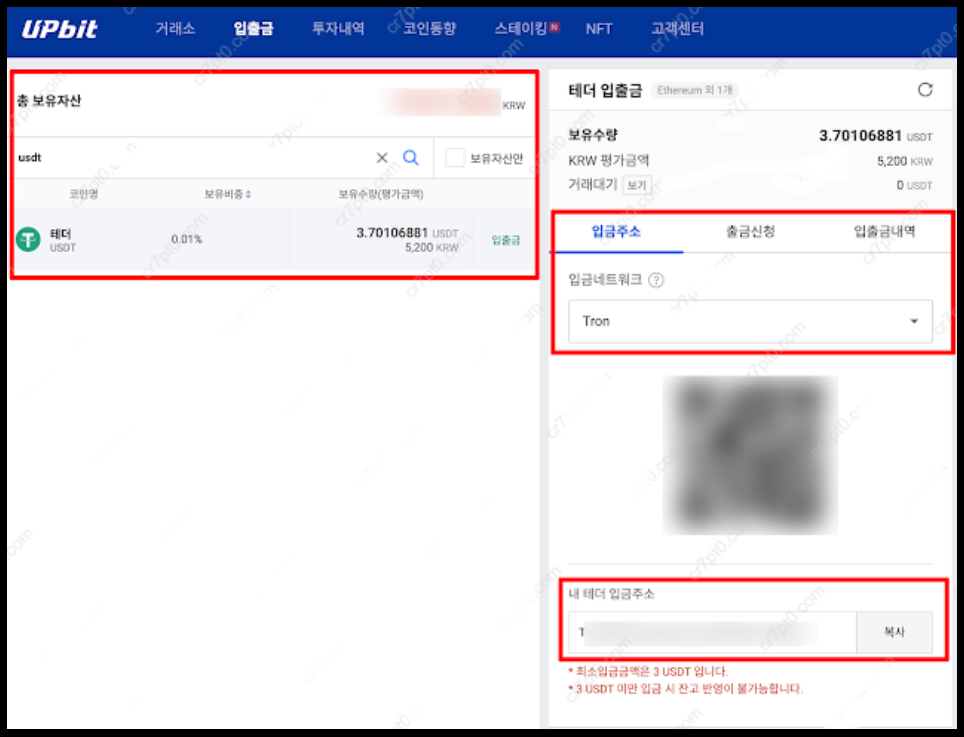Clear the usdt search text
This screenshot has width=964, height=737.
coord(382,158)
